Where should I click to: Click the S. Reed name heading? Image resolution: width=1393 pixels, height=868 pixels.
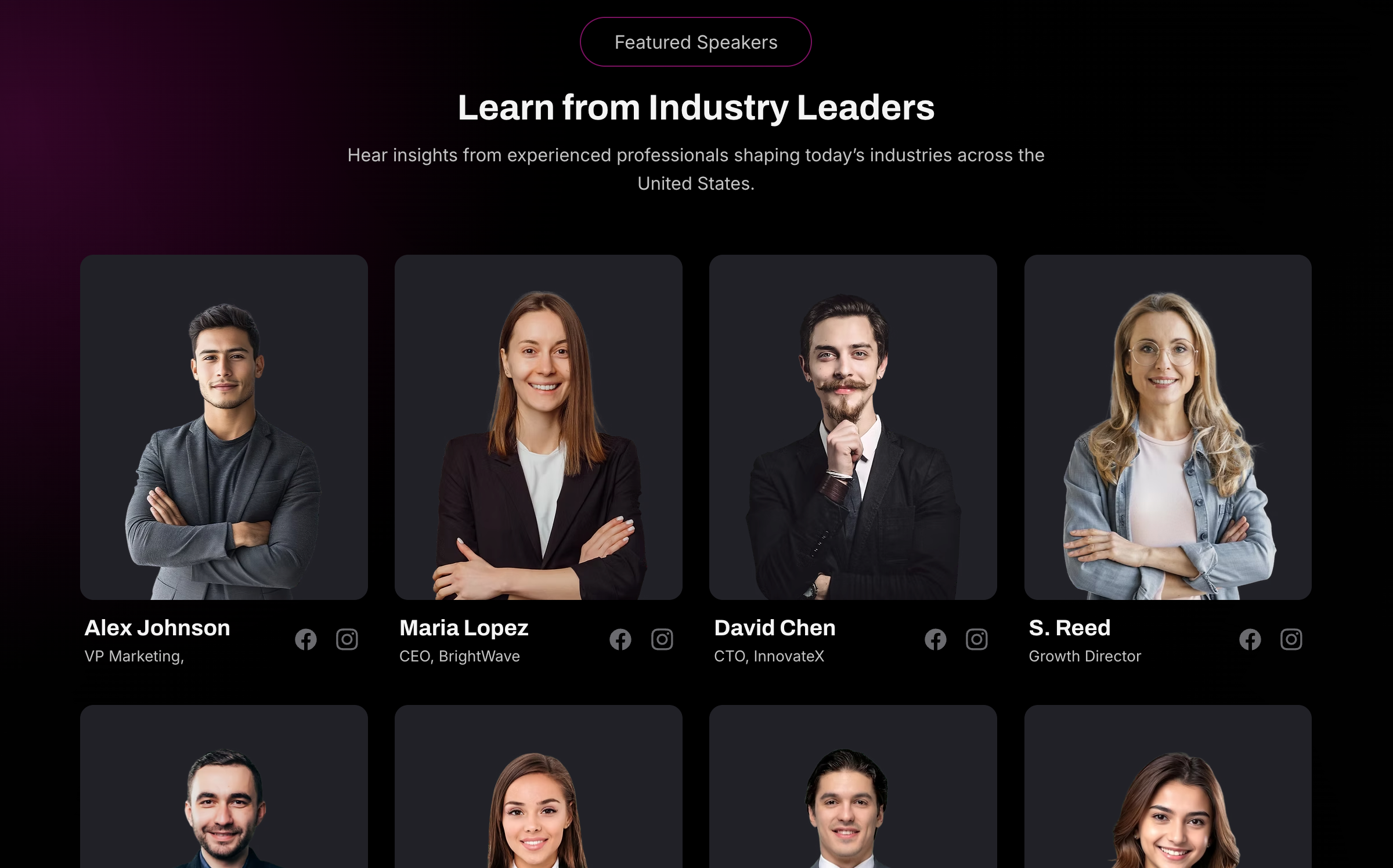click(x=1070, y=628)
